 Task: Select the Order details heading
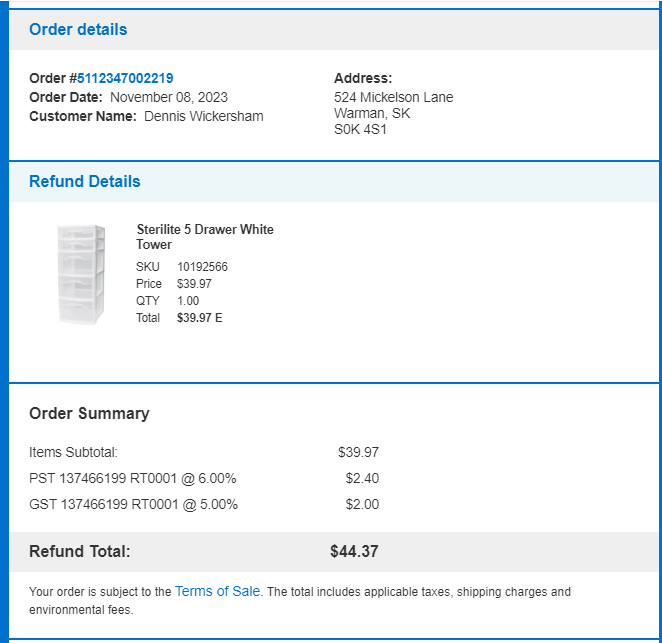[x=78, y=30]
